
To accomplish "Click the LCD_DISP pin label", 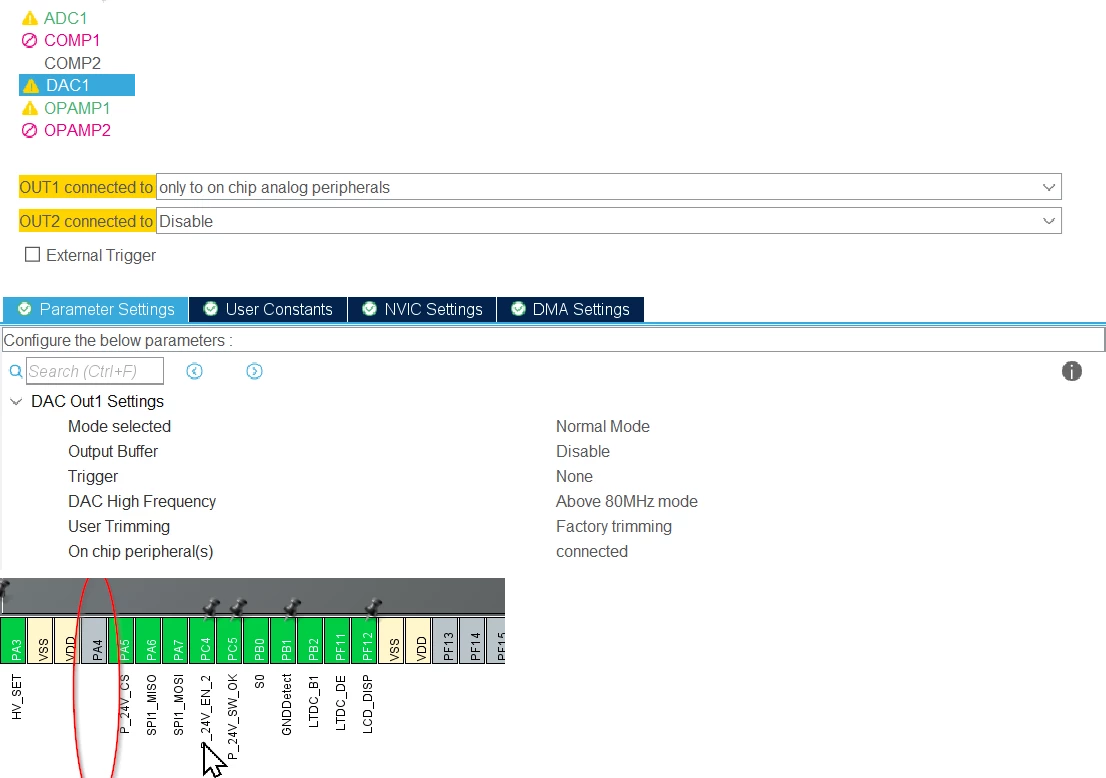I will pos(367,704).
